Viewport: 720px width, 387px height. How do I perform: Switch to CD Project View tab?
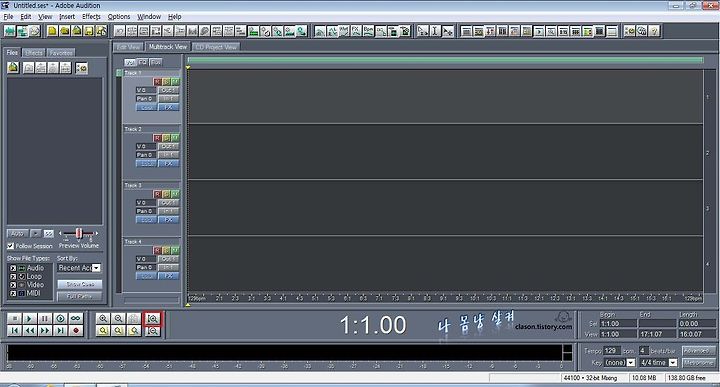[216, 47]
